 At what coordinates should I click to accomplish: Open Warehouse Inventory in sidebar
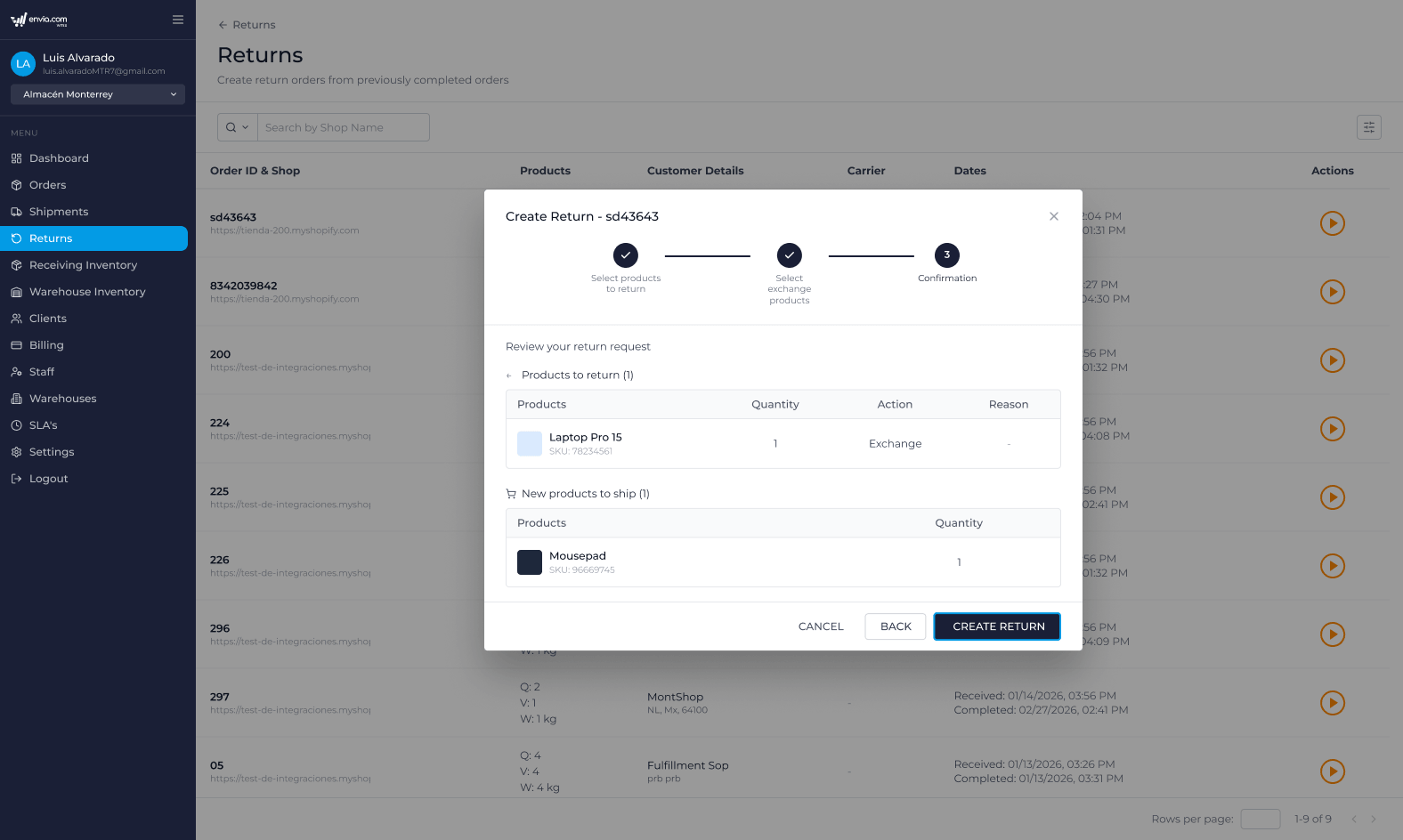[x=87, y=292]
